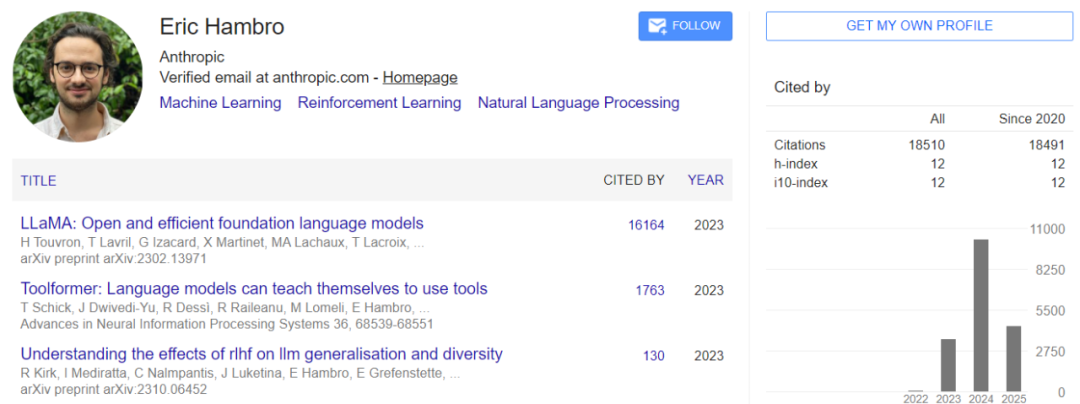The width and height of the screenshot is (1080, 404).
Task: Sort publications by Title column header
Action: point(38,181)
